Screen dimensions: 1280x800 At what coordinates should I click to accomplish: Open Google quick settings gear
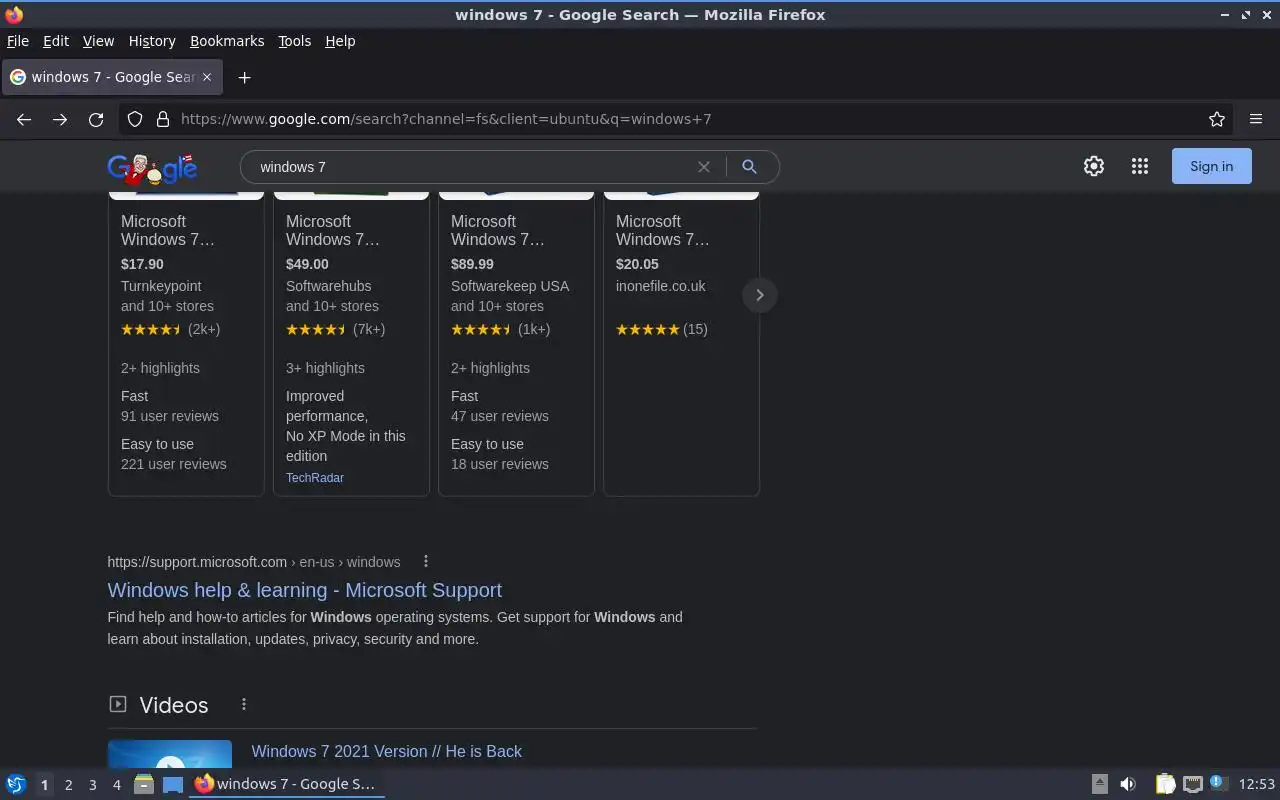coord(1094,167)
